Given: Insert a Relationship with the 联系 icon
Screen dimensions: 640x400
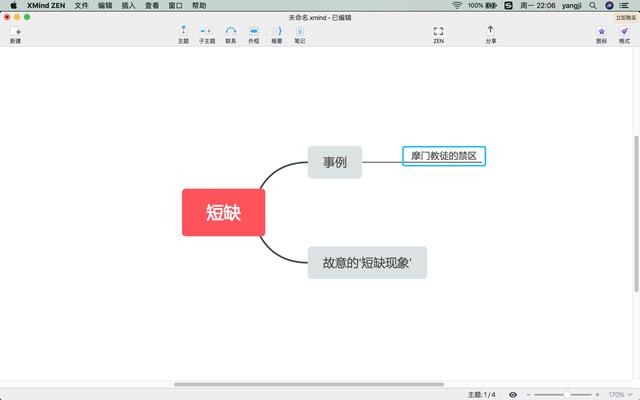Looking at the screenshot, I should click(231, 35).
